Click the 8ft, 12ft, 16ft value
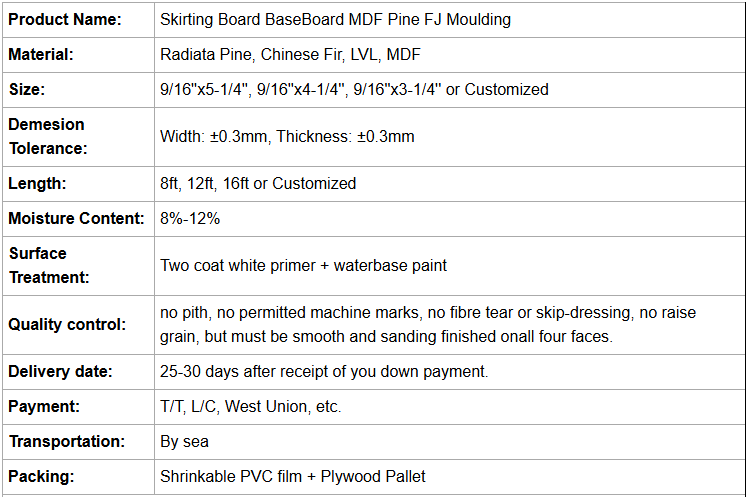This screenshot has height=497, width=749. pos(204,184)
